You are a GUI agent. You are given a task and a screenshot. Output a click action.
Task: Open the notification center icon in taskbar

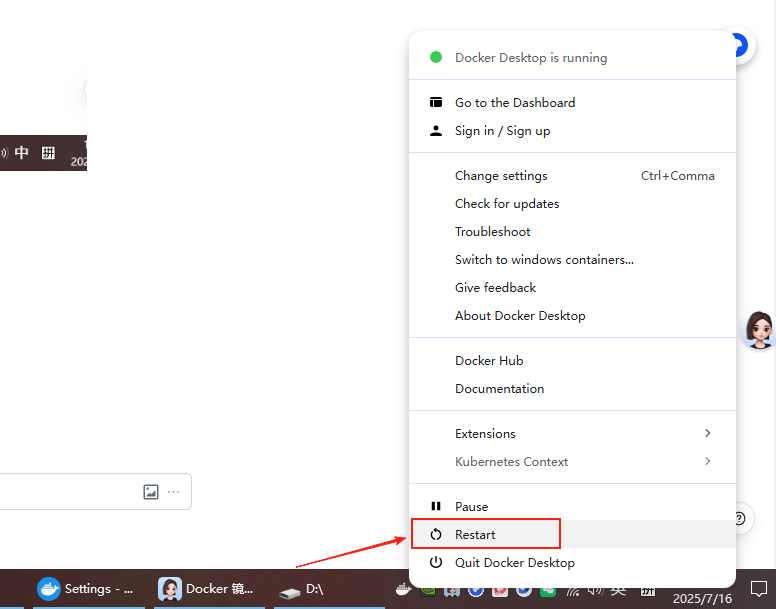tap(759, 588)
